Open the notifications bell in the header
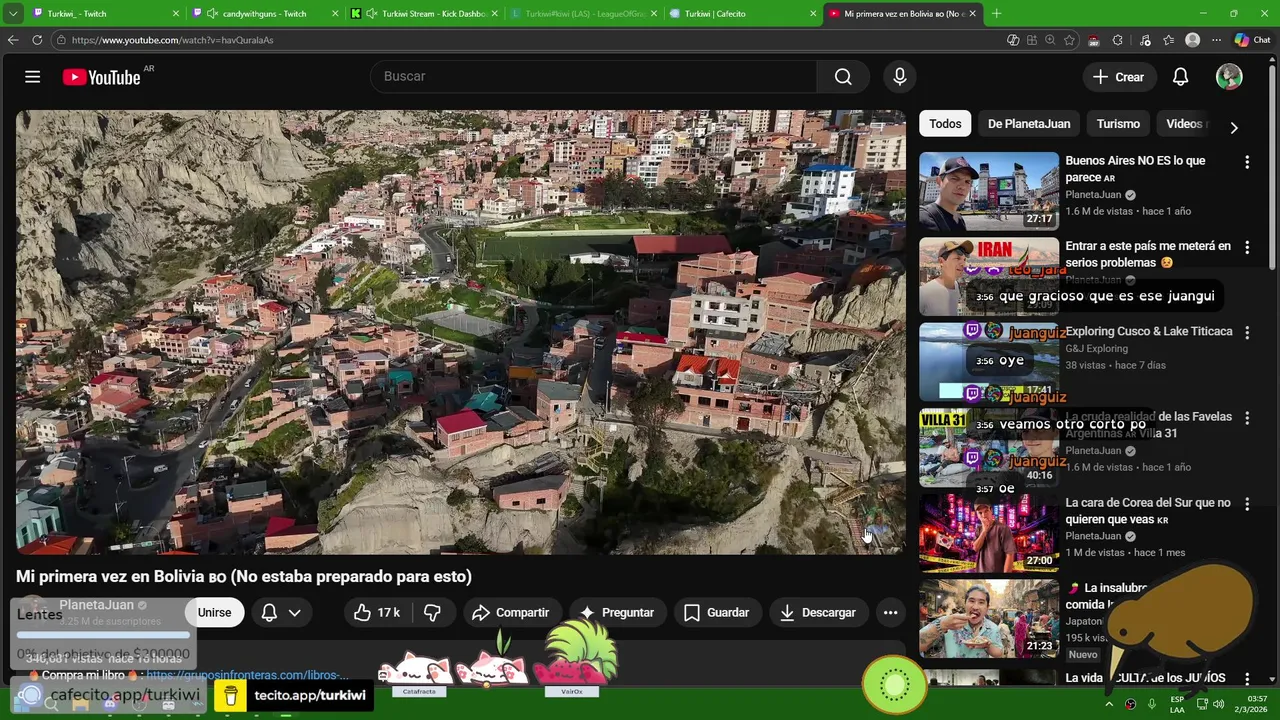The height and width of the screenshot is (720, 1280). (1180, 77)
